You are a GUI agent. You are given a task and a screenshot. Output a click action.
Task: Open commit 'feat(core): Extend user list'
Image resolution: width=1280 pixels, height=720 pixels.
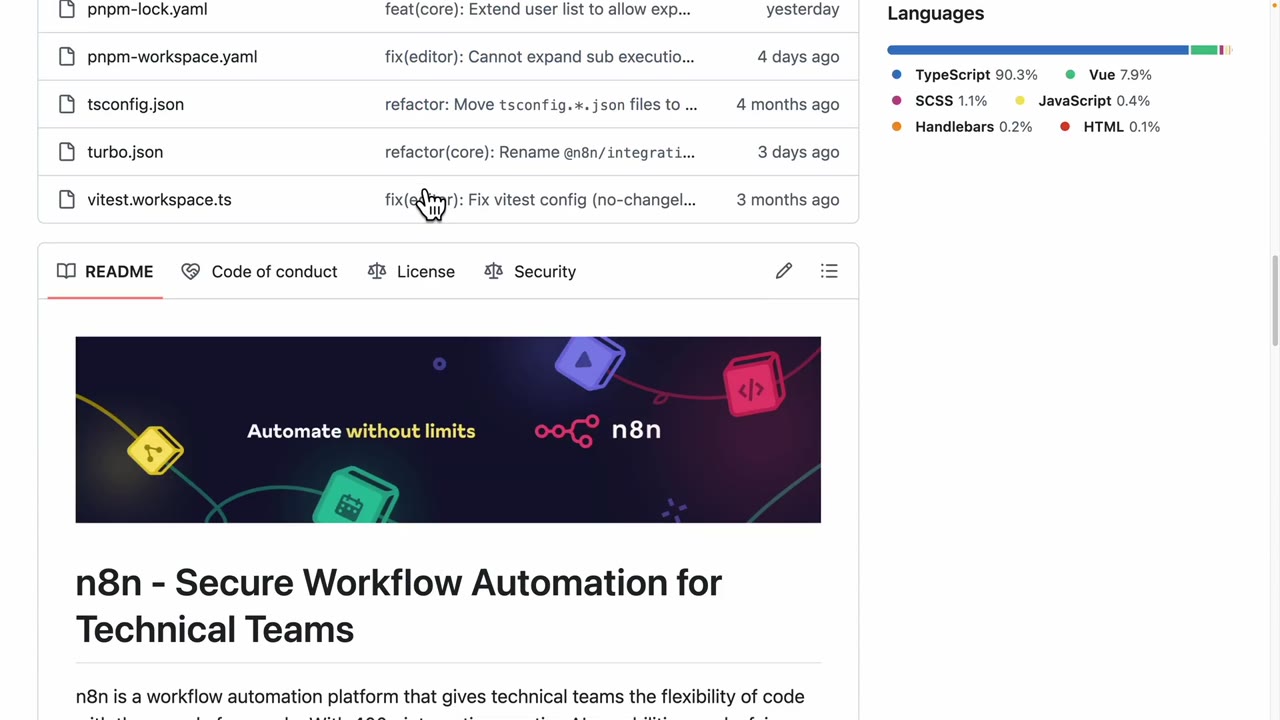(537, 9)
